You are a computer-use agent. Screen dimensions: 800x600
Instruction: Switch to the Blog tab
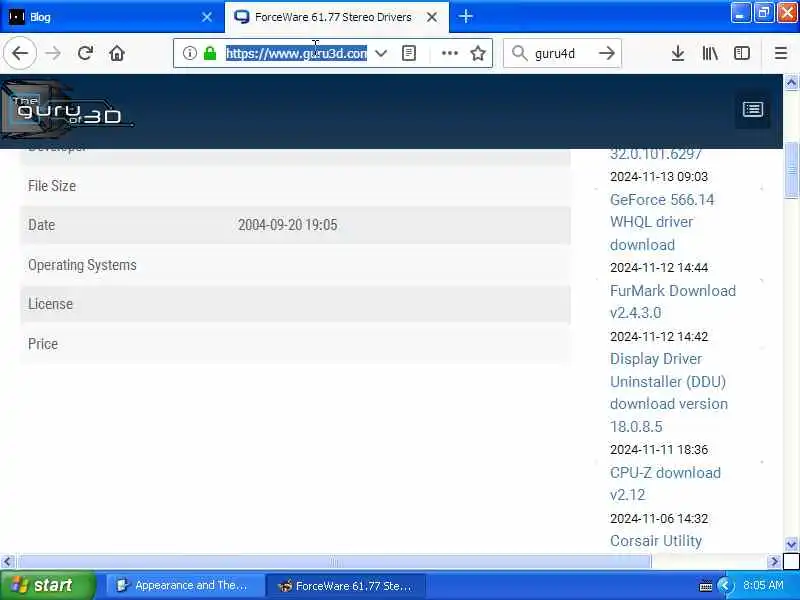point(111,17)
